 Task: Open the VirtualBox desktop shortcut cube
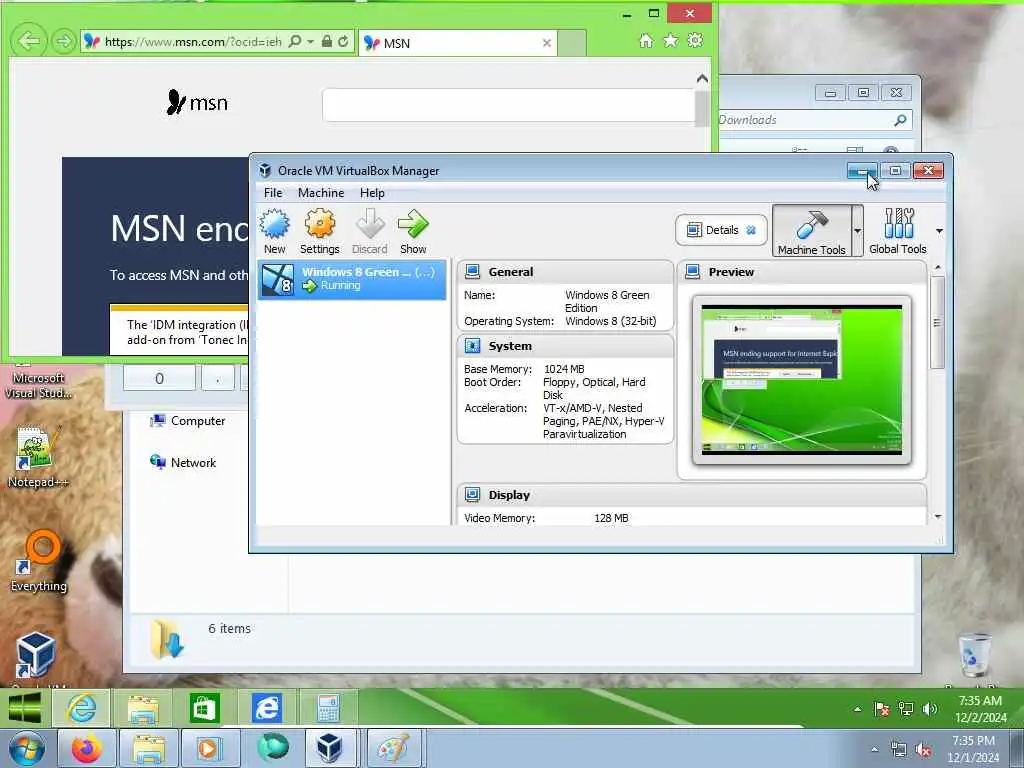[x=35, y=654]
